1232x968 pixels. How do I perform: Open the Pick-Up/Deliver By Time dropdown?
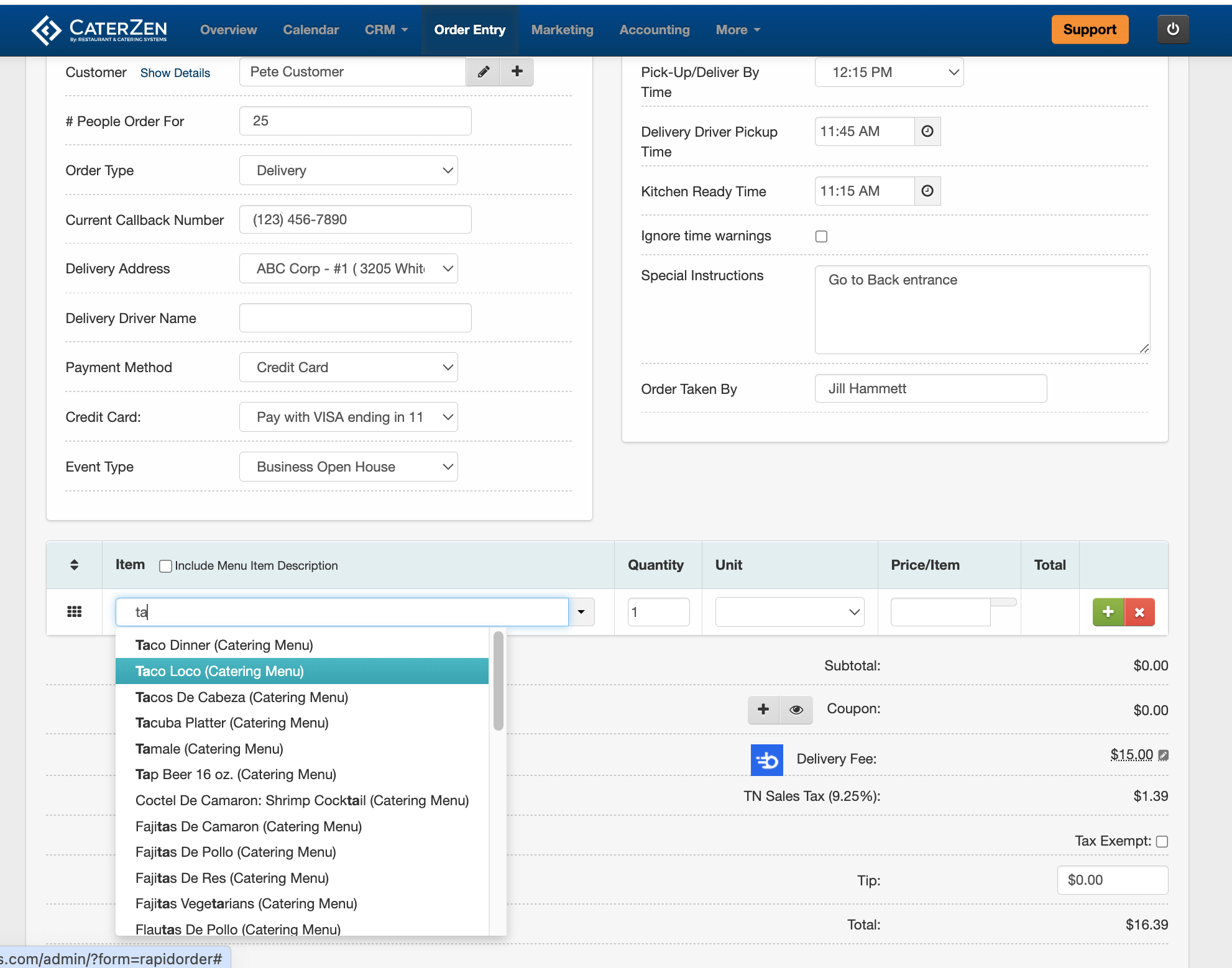click(888, 72)
